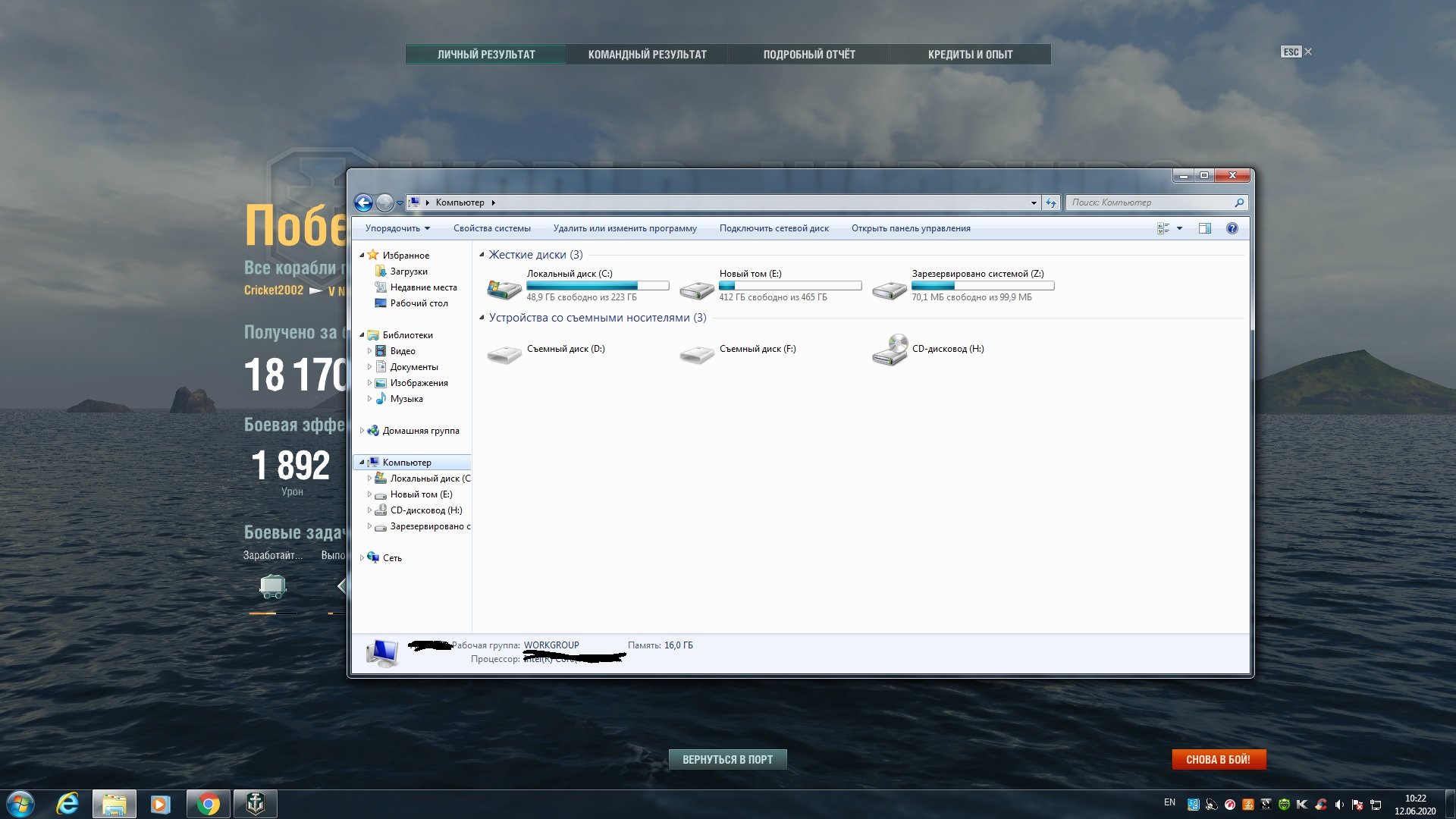Open Сеть in the sidebar
The image size is (1456, 819).
[x=392, y=558]
